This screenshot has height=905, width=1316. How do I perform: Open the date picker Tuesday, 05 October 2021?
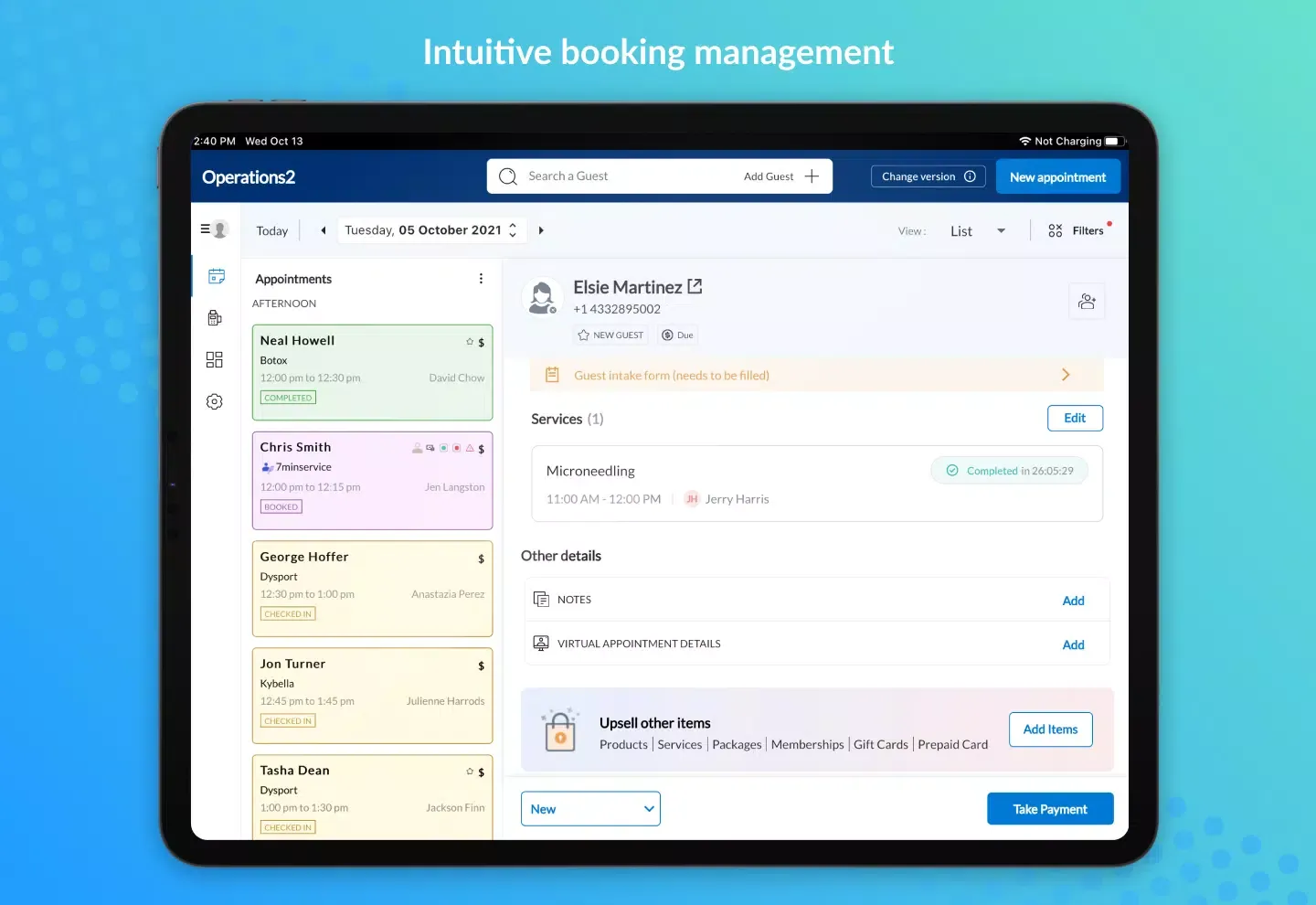(x=430, y=230)
